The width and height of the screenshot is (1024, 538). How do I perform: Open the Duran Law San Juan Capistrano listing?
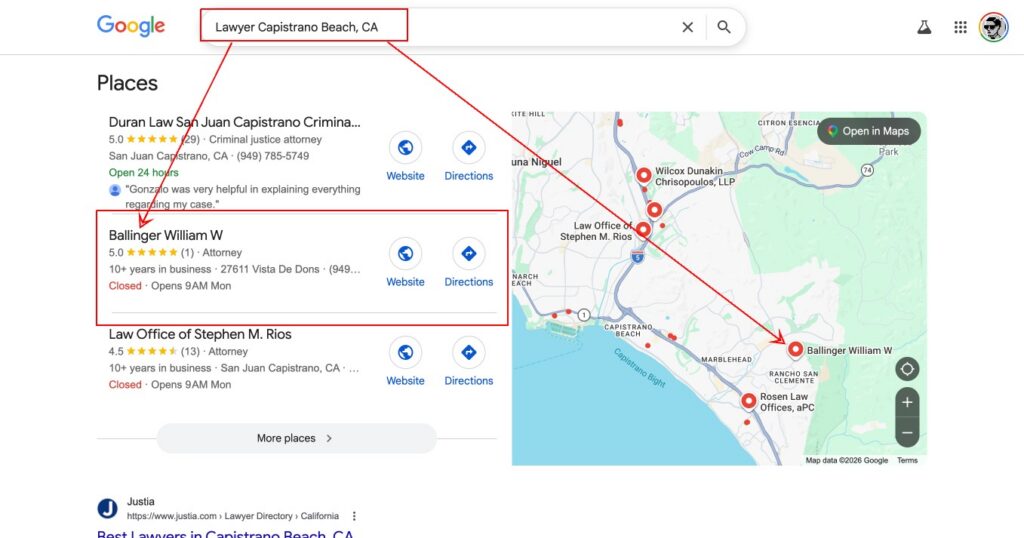pyautogui.click(x=234, y=122)
